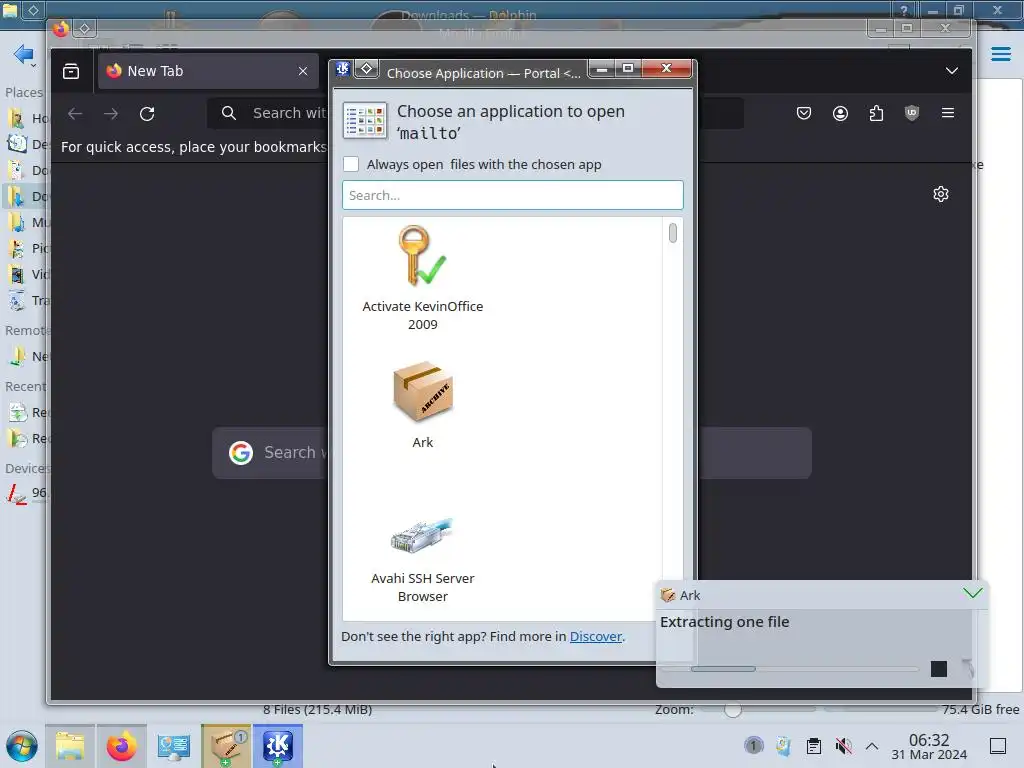1024x768 pixels.
Task: Collapse the Ark notification chevron
Action: [x=972, y=593]
